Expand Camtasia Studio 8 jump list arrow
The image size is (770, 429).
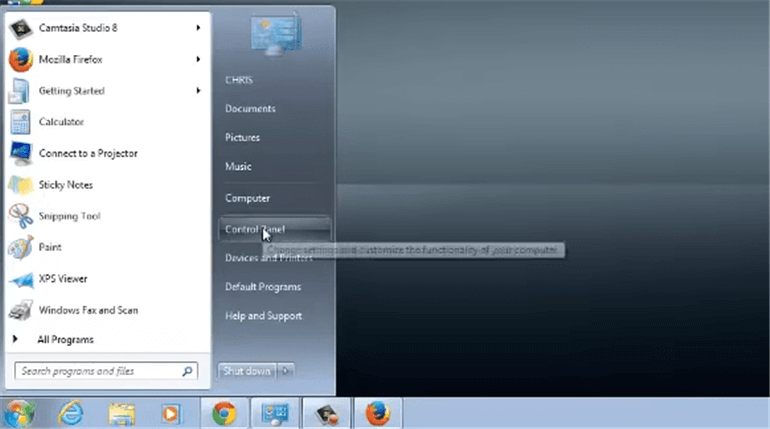198,28
